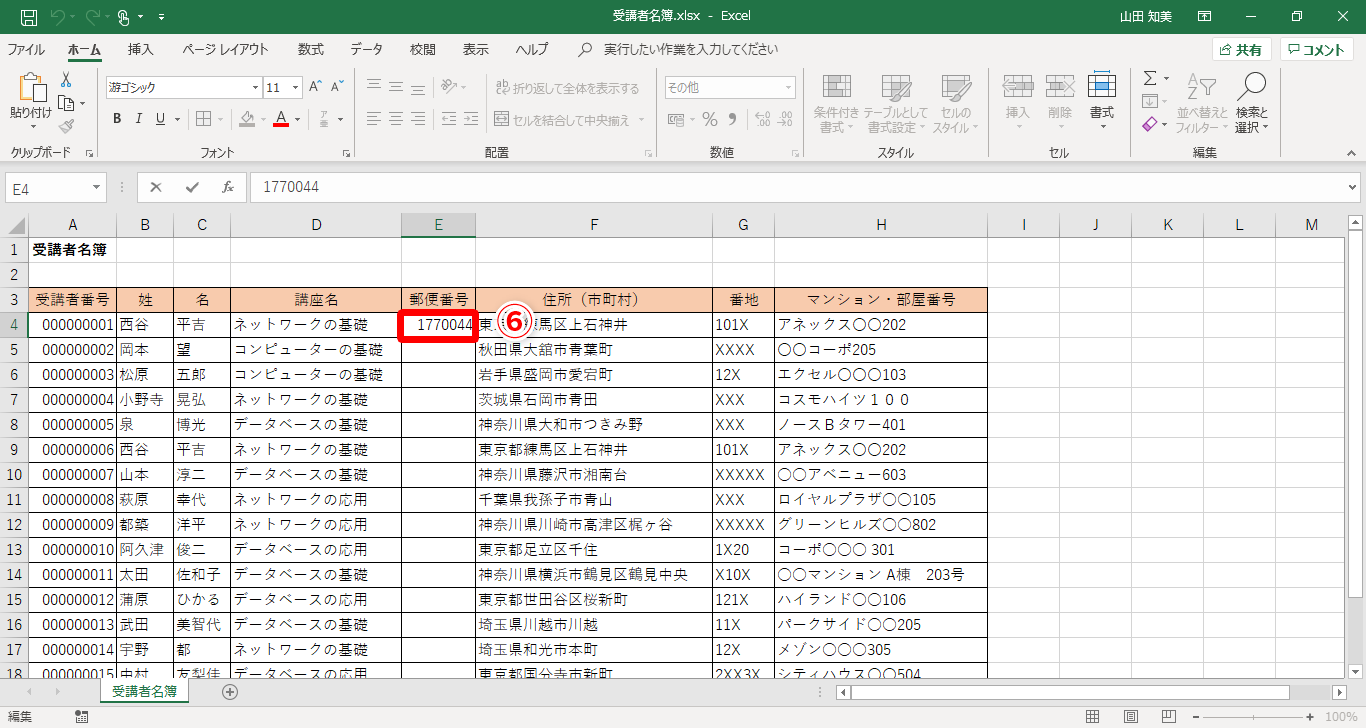Viewport: 1366px width, 728px height.
Task: Click the Clear eraser icon in the editing group
Action: pos(1150,125)
